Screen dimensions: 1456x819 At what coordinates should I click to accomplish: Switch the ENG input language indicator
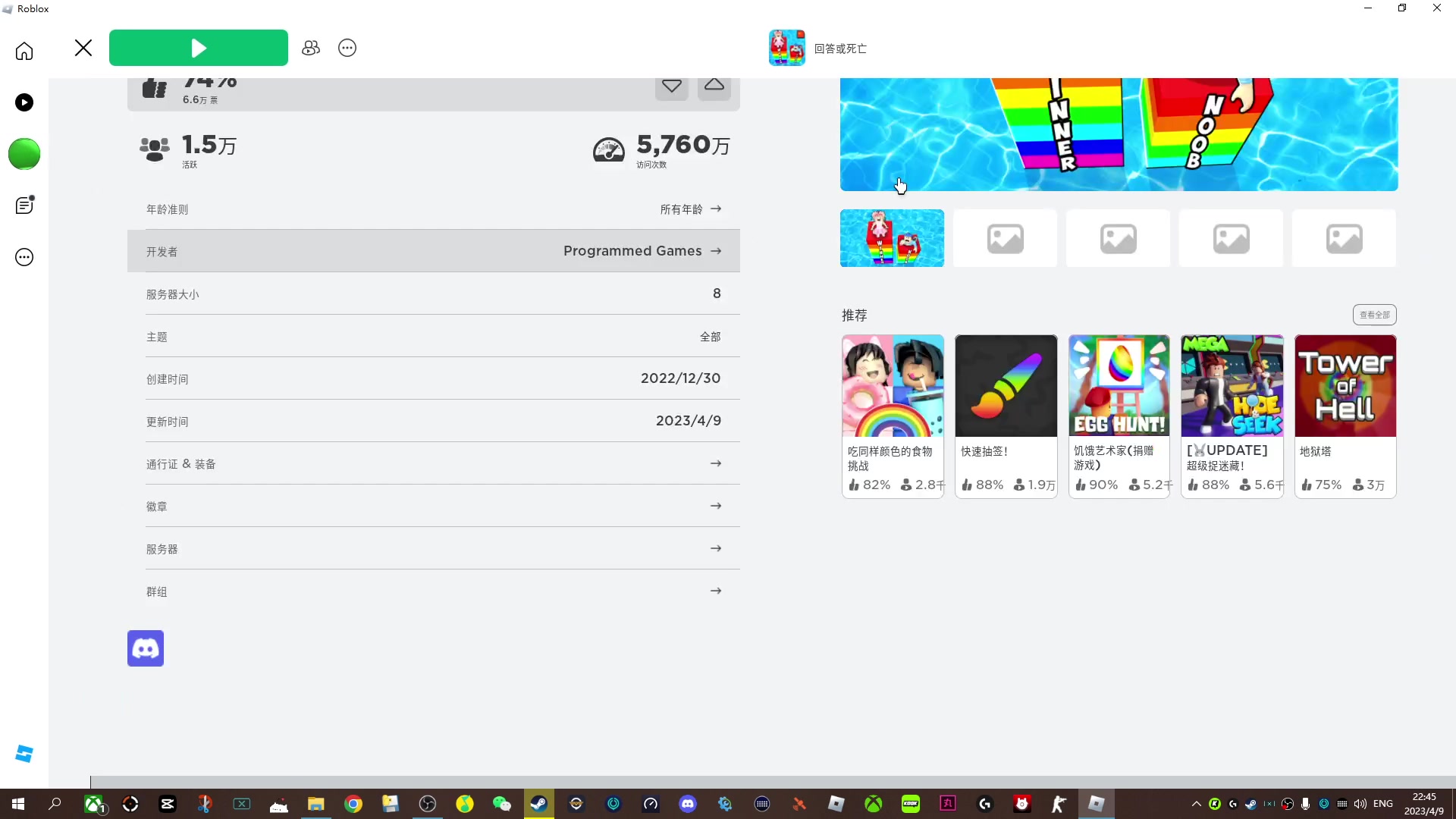coord(1383,804)
